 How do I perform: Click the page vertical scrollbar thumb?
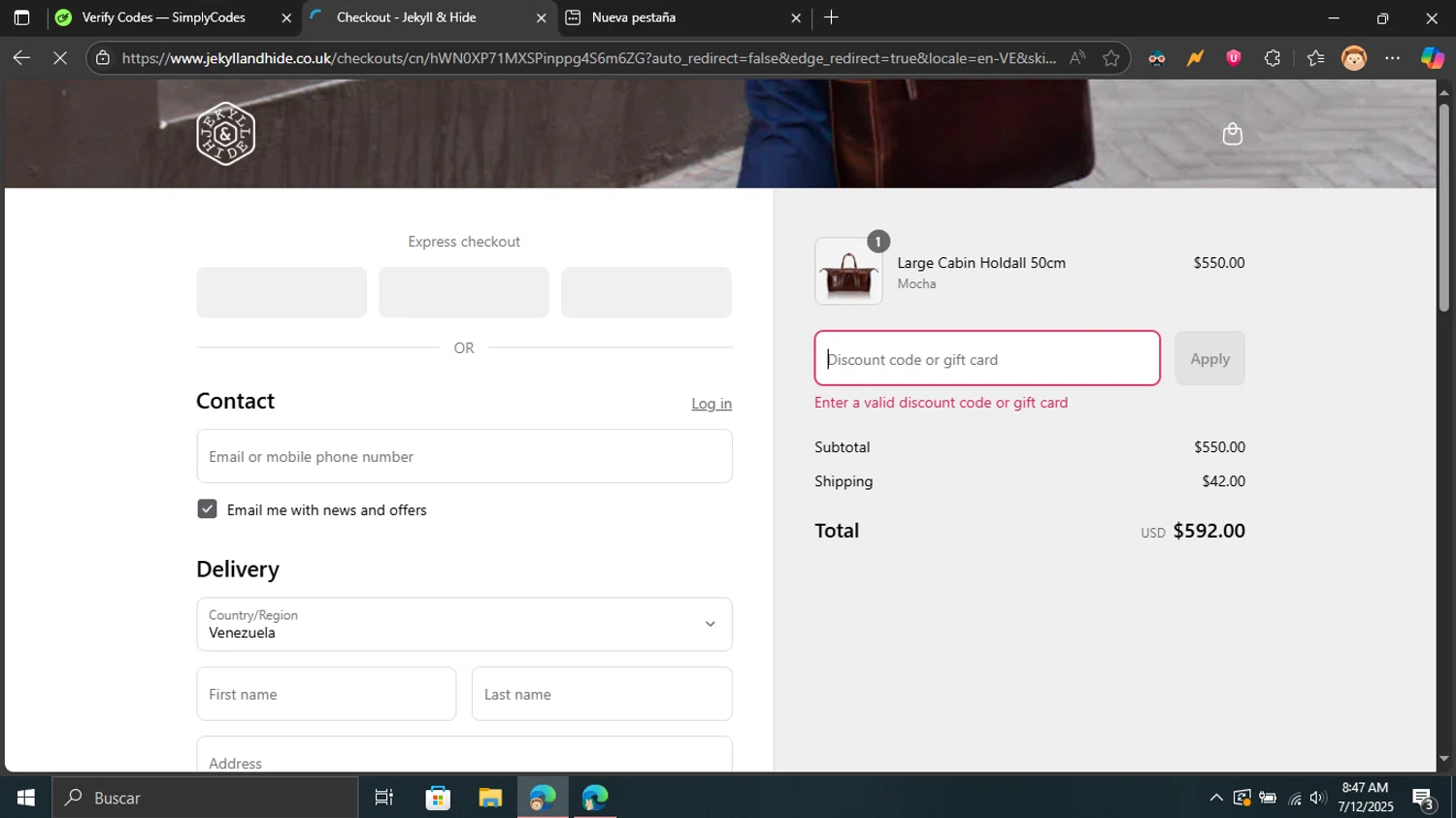coord(1444,206)
